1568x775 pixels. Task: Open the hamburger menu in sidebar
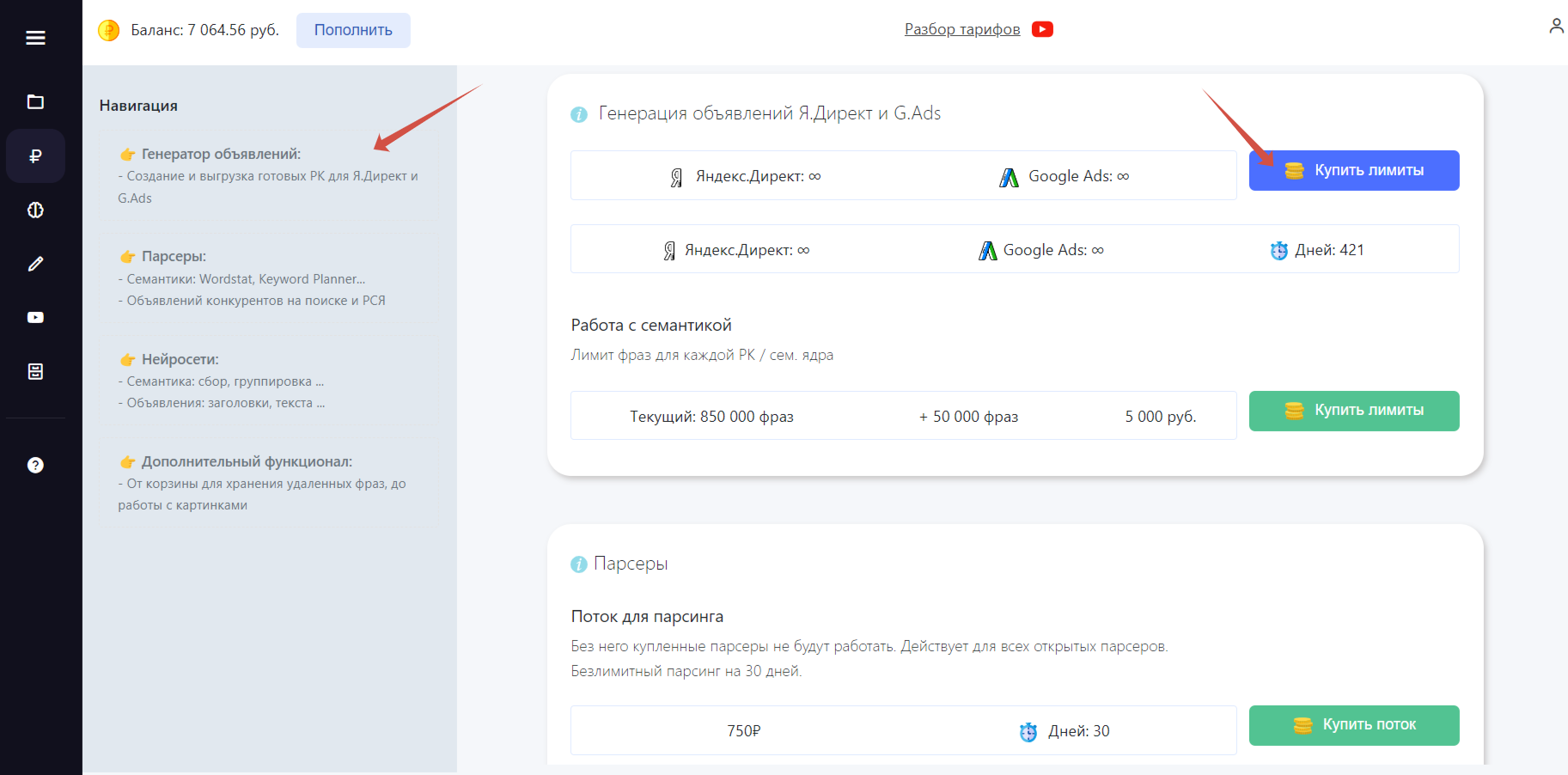pyautogui.click(x=35, y=38)
